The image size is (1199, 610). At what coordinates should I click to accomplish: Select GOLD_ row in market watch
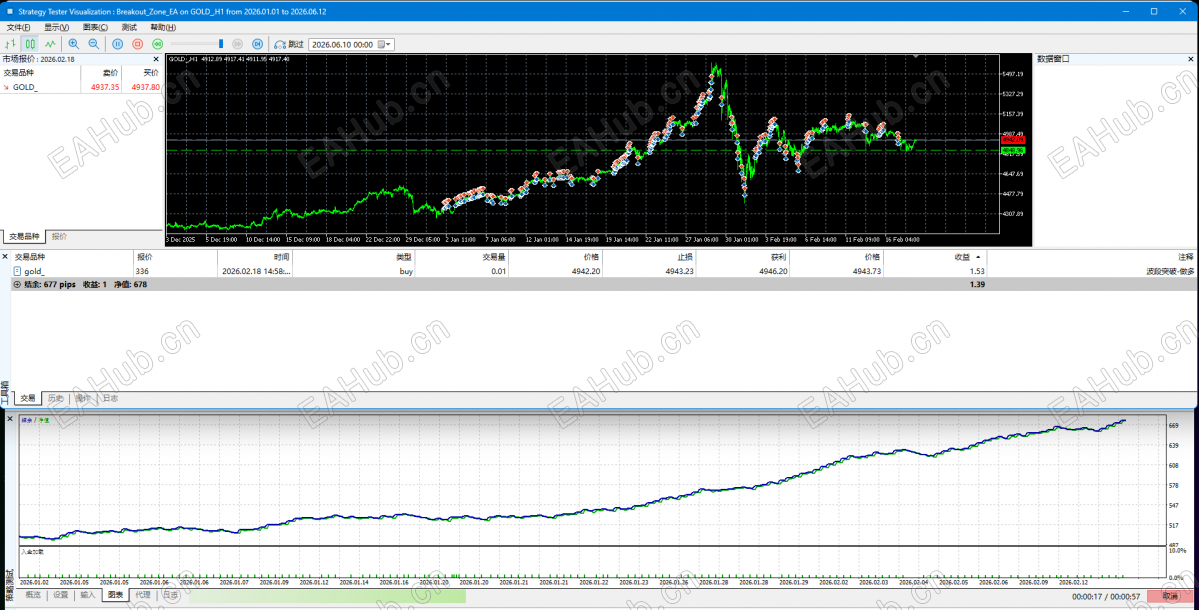[81, 87]
